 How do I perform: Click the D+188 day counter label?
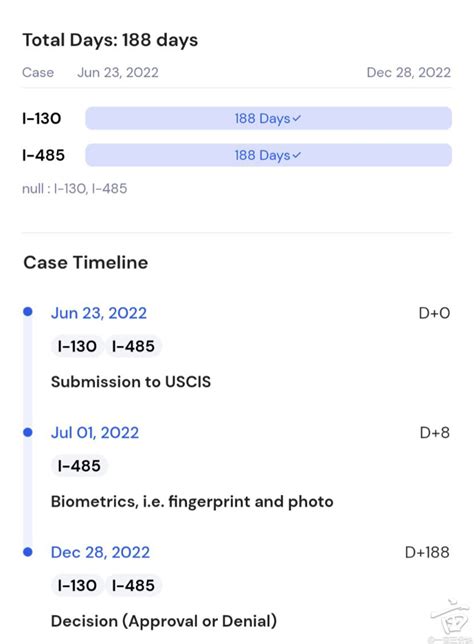click(427, 552)
